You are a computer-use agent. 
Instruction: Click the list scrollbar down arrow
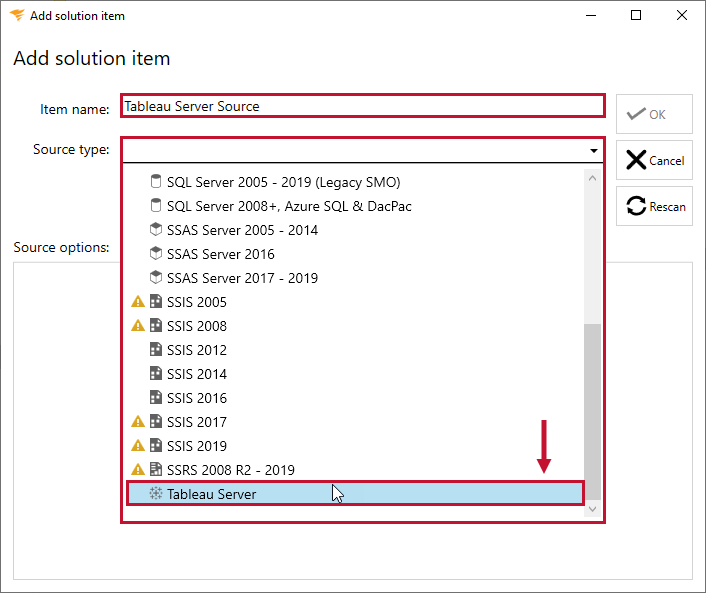pos(593,508)
